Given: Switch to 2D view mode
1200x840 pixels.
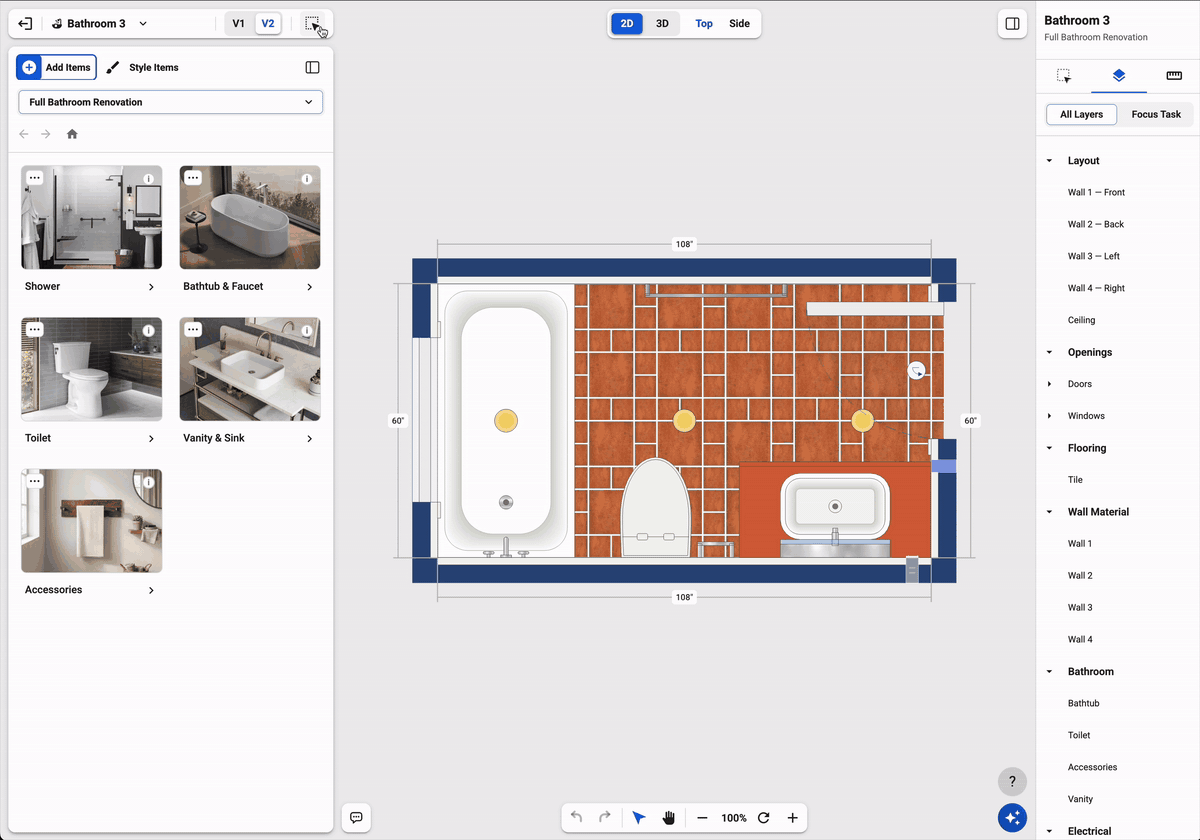Looking at the screenshot, I should [627, 24].
